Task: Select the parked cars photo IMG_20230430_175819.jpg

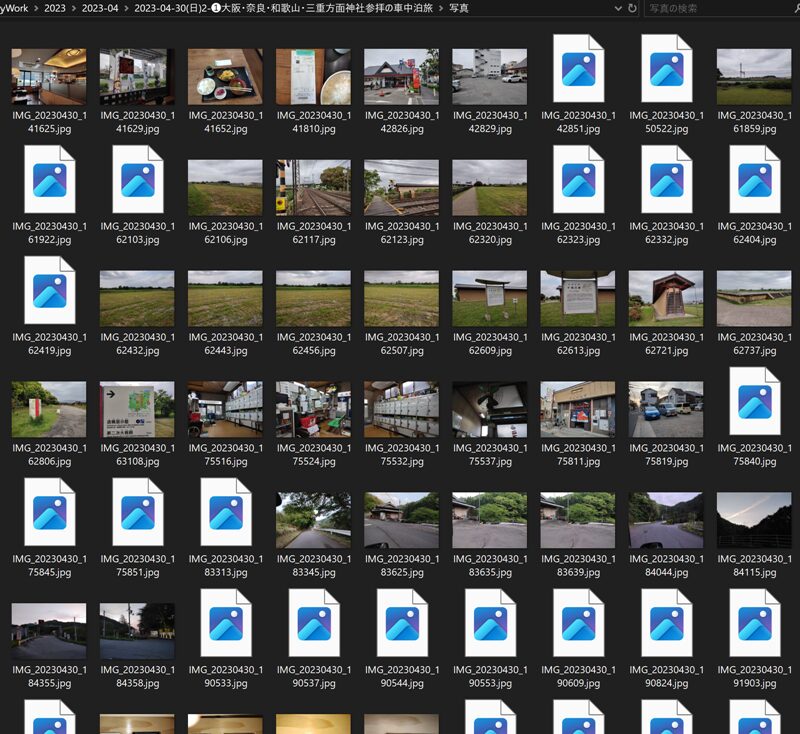Action: tap(666, 409)
